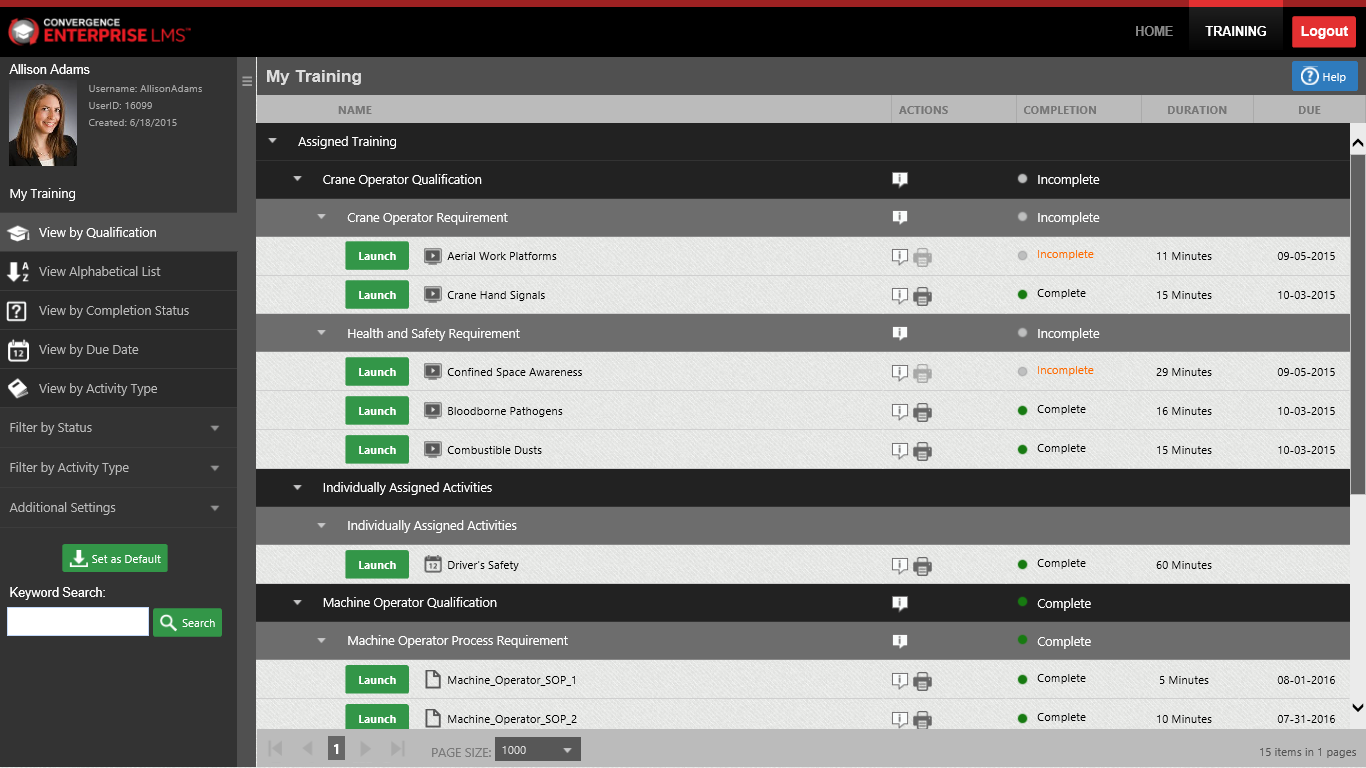
Task: Click print icon for Crane Hand Signals
Action: click(923, 296)
